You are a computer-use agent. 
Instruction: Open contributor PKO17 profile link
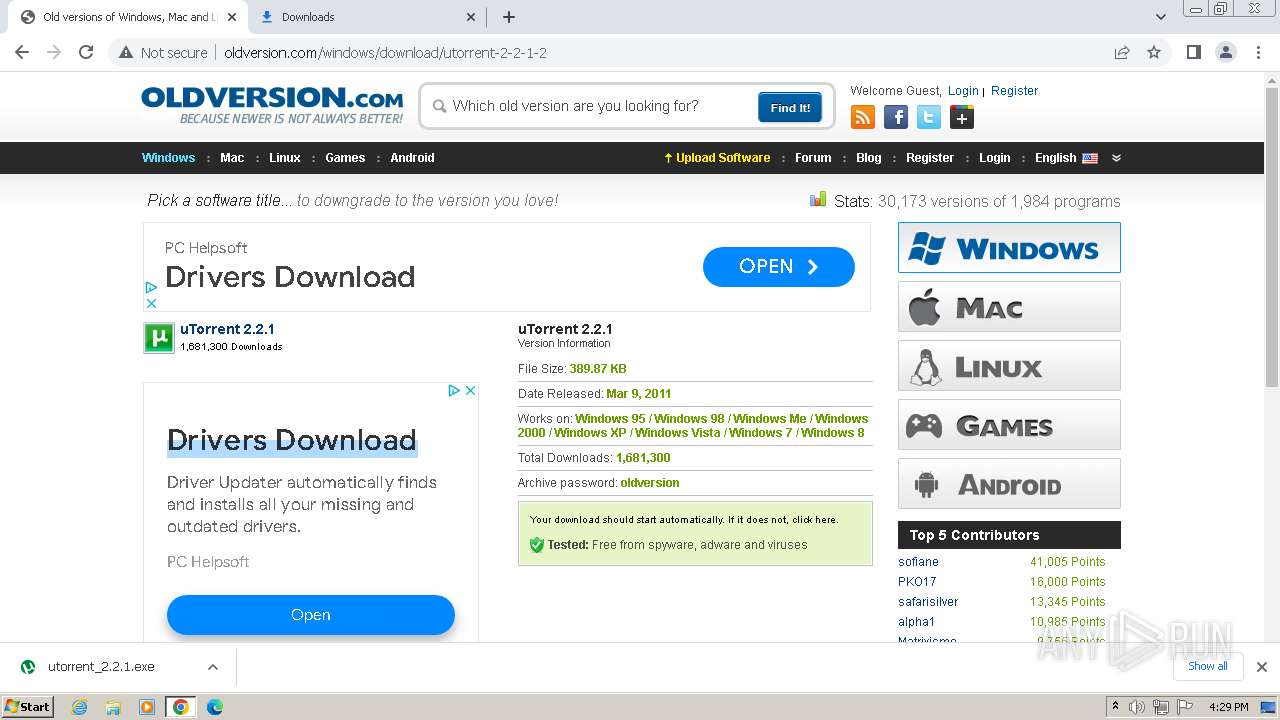917,582
